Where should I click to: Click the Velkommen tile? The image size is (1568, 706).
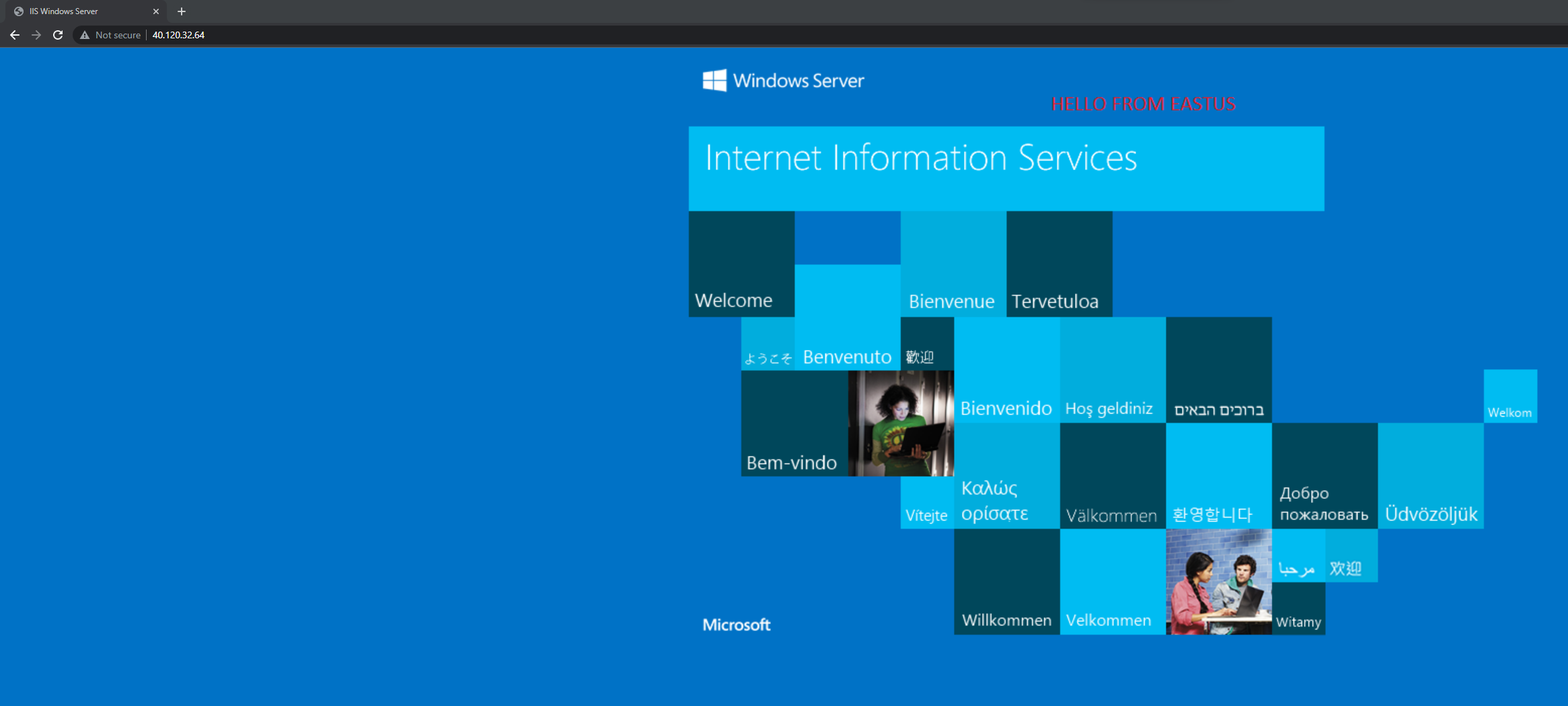1113,582
